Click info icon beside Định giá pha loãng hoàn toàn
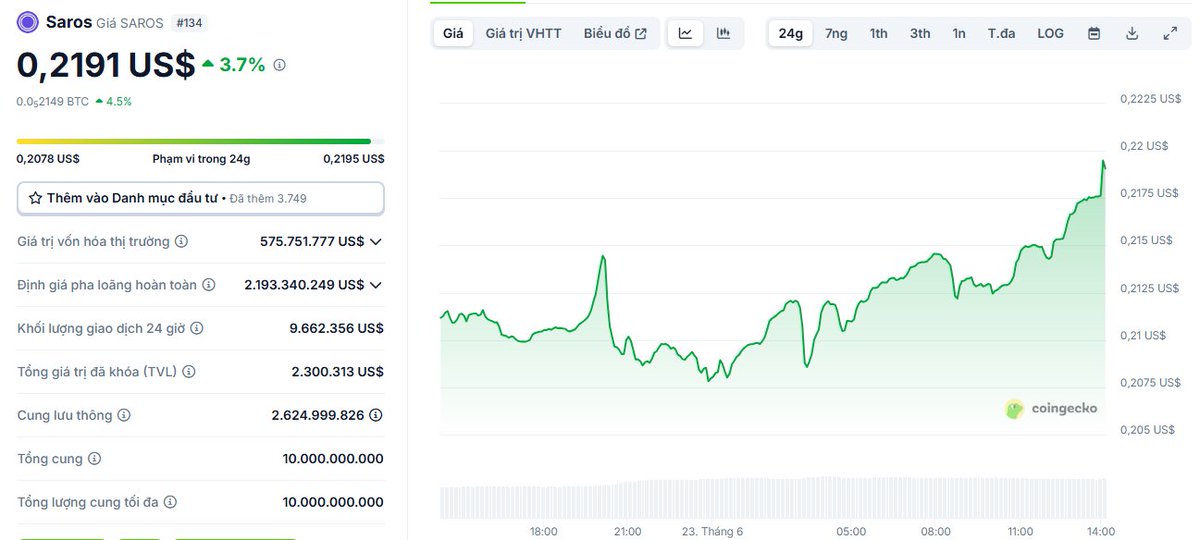 tap(208, 285)
